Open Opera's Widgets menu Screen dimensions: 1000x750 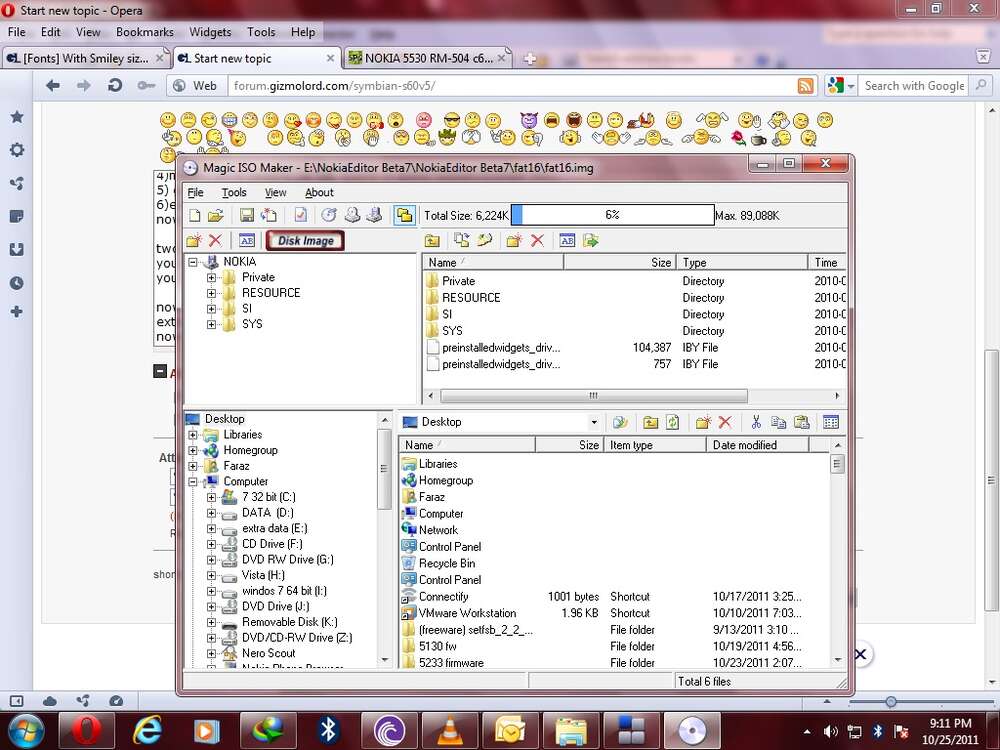(210, 32)
